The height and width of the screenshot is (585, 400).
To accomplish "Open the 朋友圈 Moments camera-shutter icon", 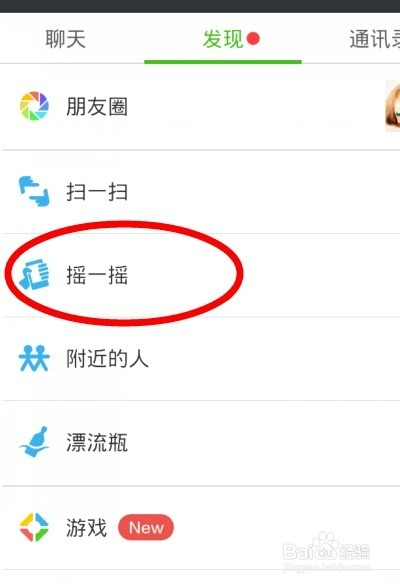I will 34,106.
